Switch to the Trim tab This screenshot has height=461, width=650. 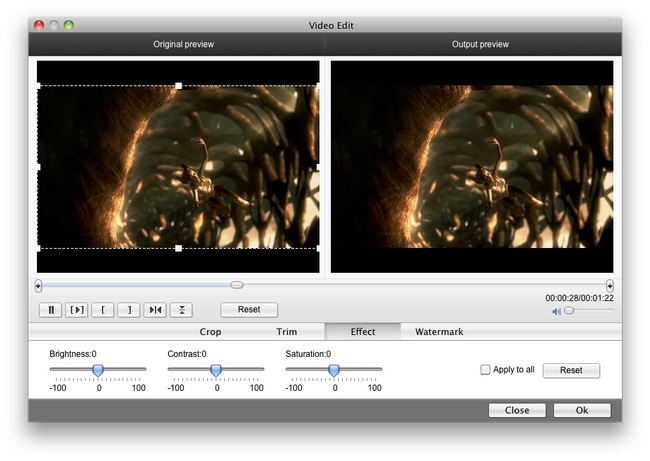click(x=286, y=332)
